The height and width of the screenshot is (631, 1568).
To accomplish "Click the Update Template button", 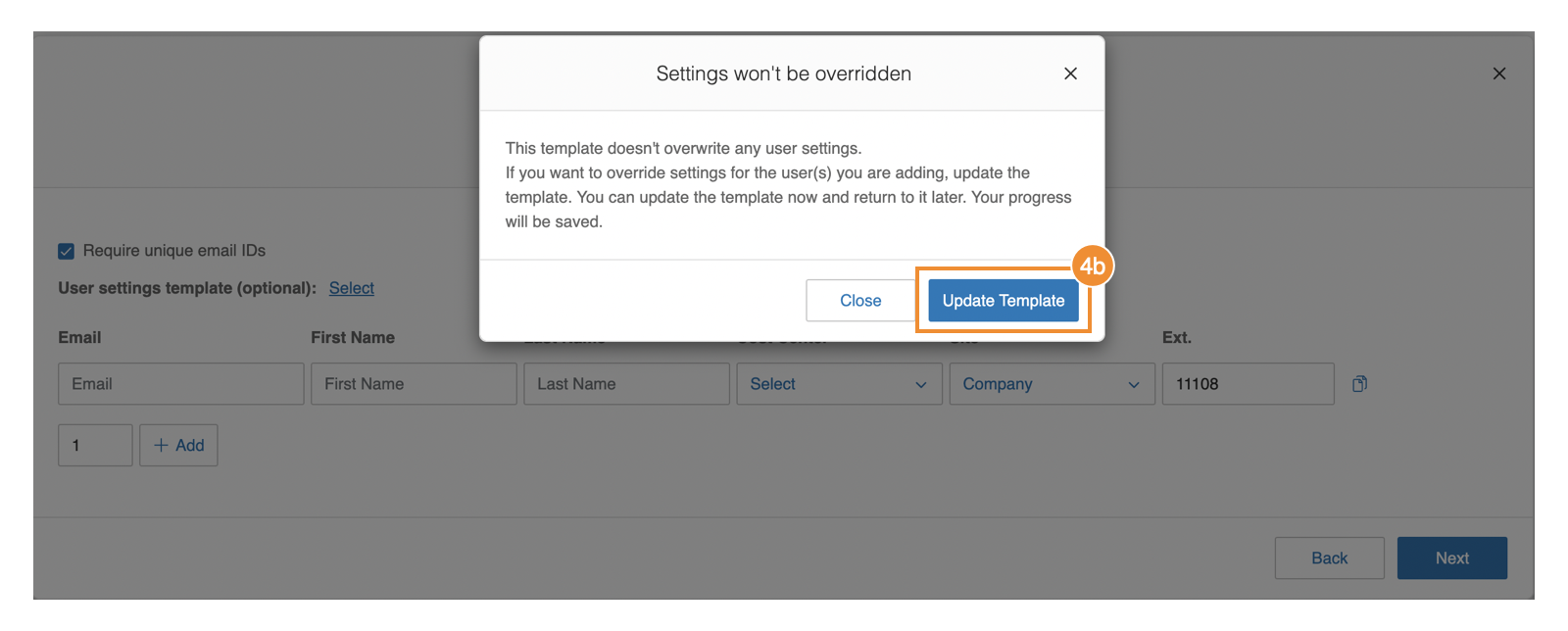I will (1004, 300).
